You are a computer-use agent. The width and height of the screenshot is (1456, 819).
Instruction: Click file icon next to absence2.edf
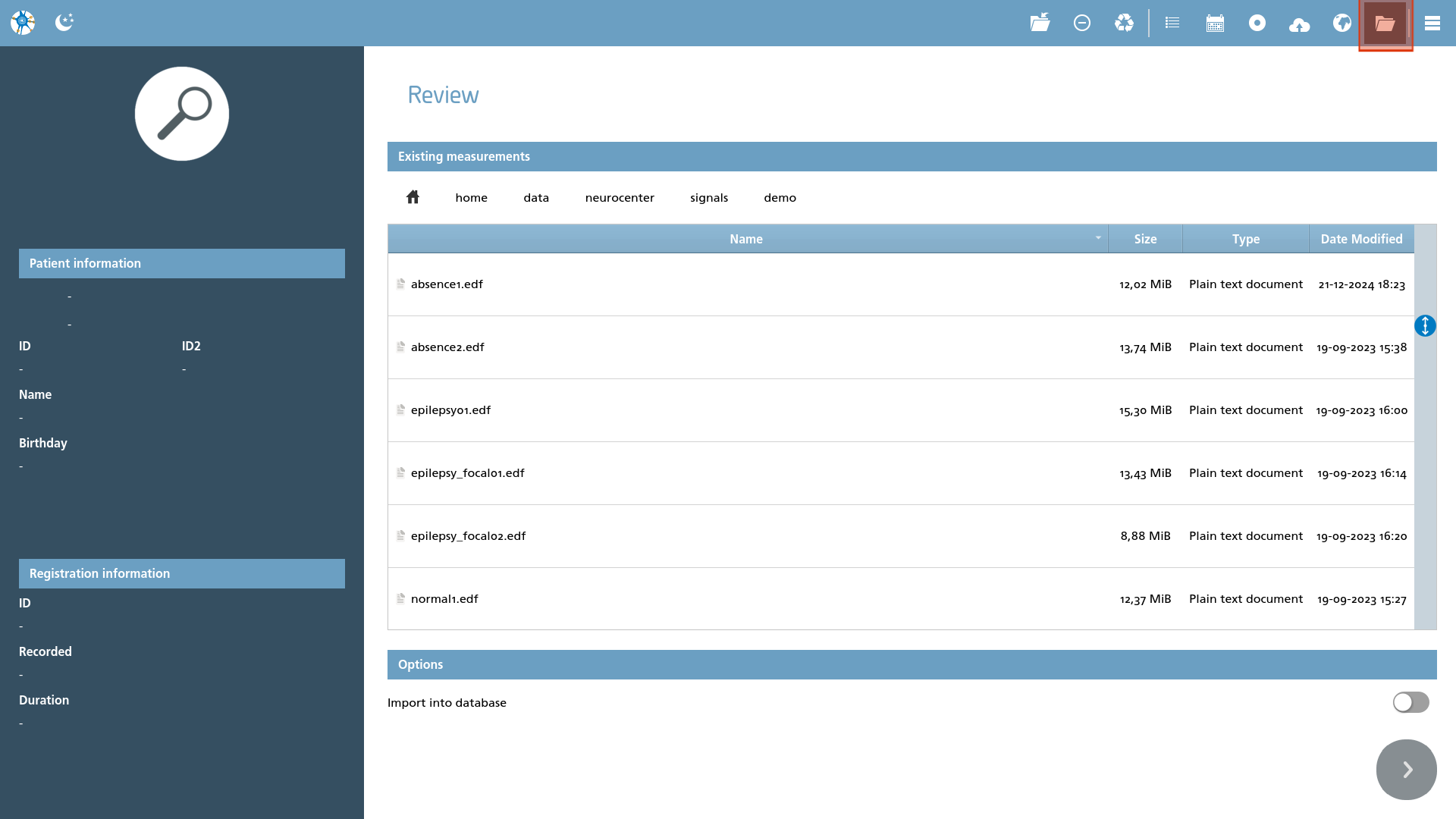[400, 347]
